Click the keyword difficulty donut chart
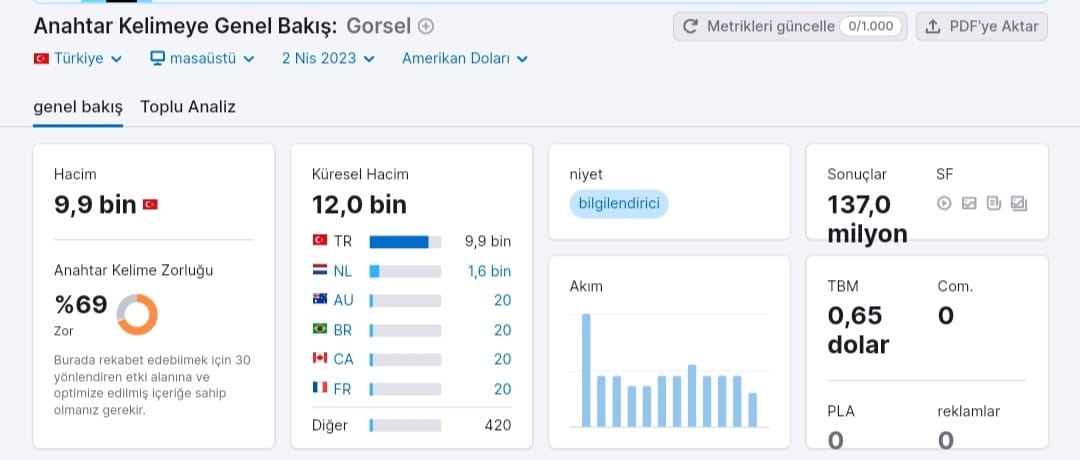The image size is (1080, 460). tap(137, 315)
